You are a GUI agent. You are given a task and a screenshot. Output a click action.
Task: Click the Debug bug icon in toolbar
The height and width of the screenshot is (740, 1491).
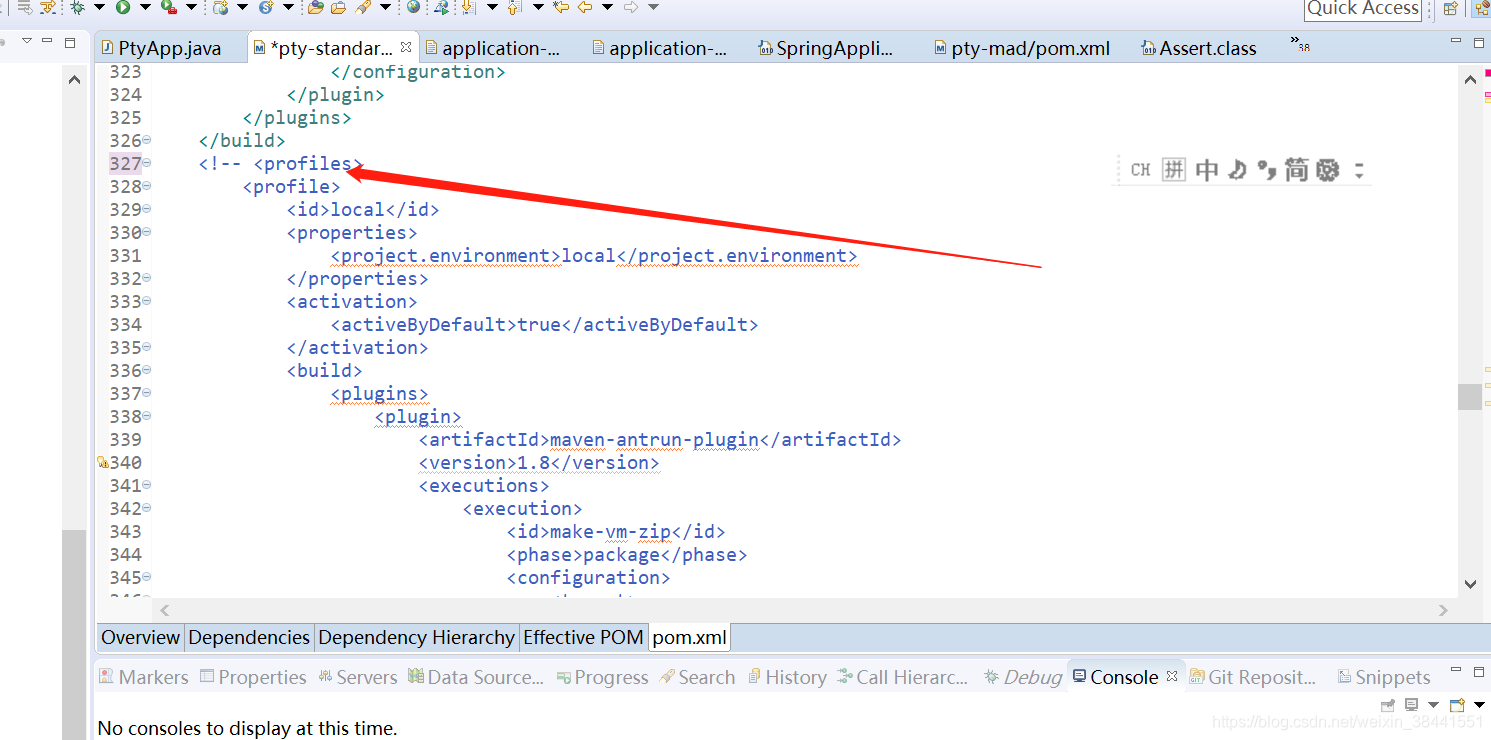77,7
